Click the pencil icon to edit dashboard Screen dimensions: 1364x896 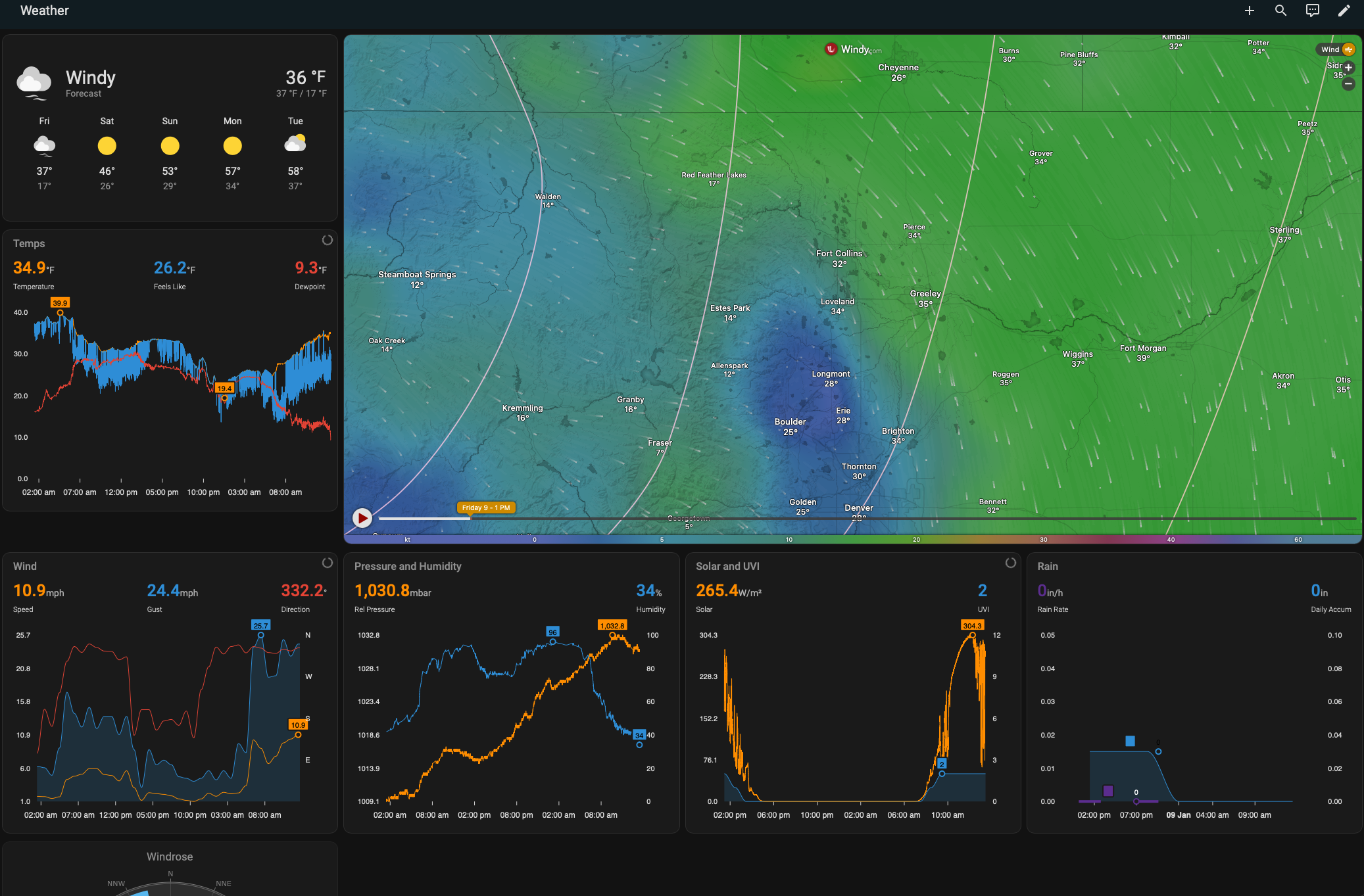click(1344, 11)
